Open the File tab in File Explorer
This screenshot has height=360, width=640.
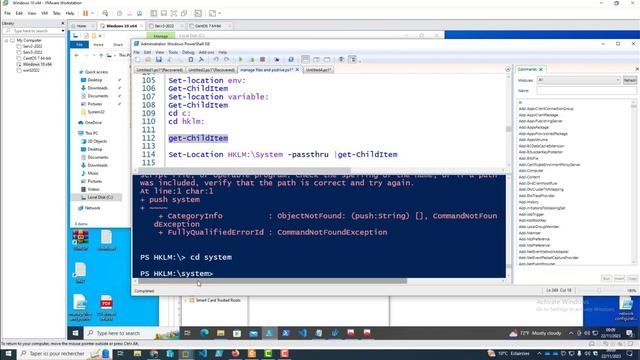point(80,44)
